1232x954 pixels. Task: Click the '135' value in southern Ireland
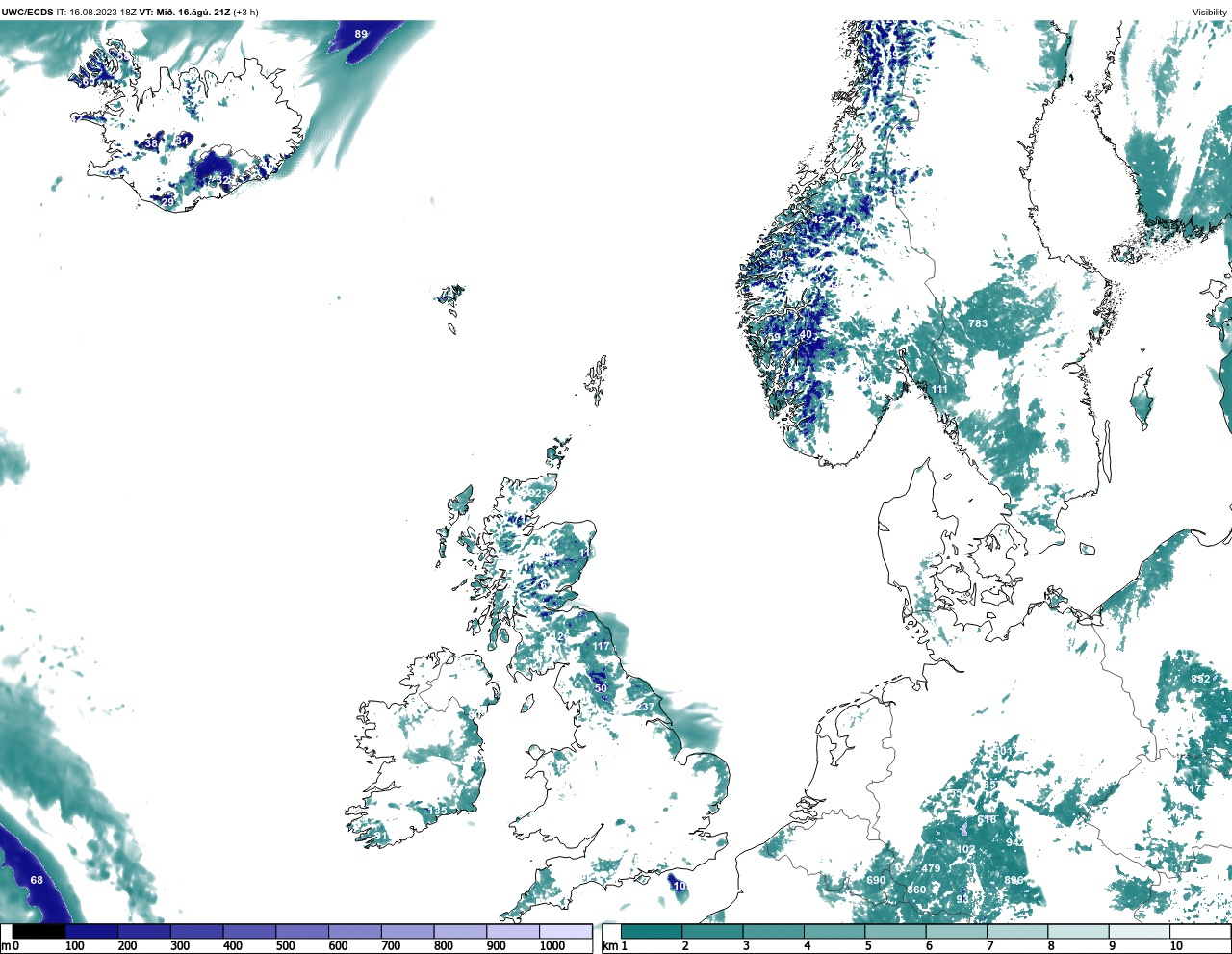click(438, 812)
